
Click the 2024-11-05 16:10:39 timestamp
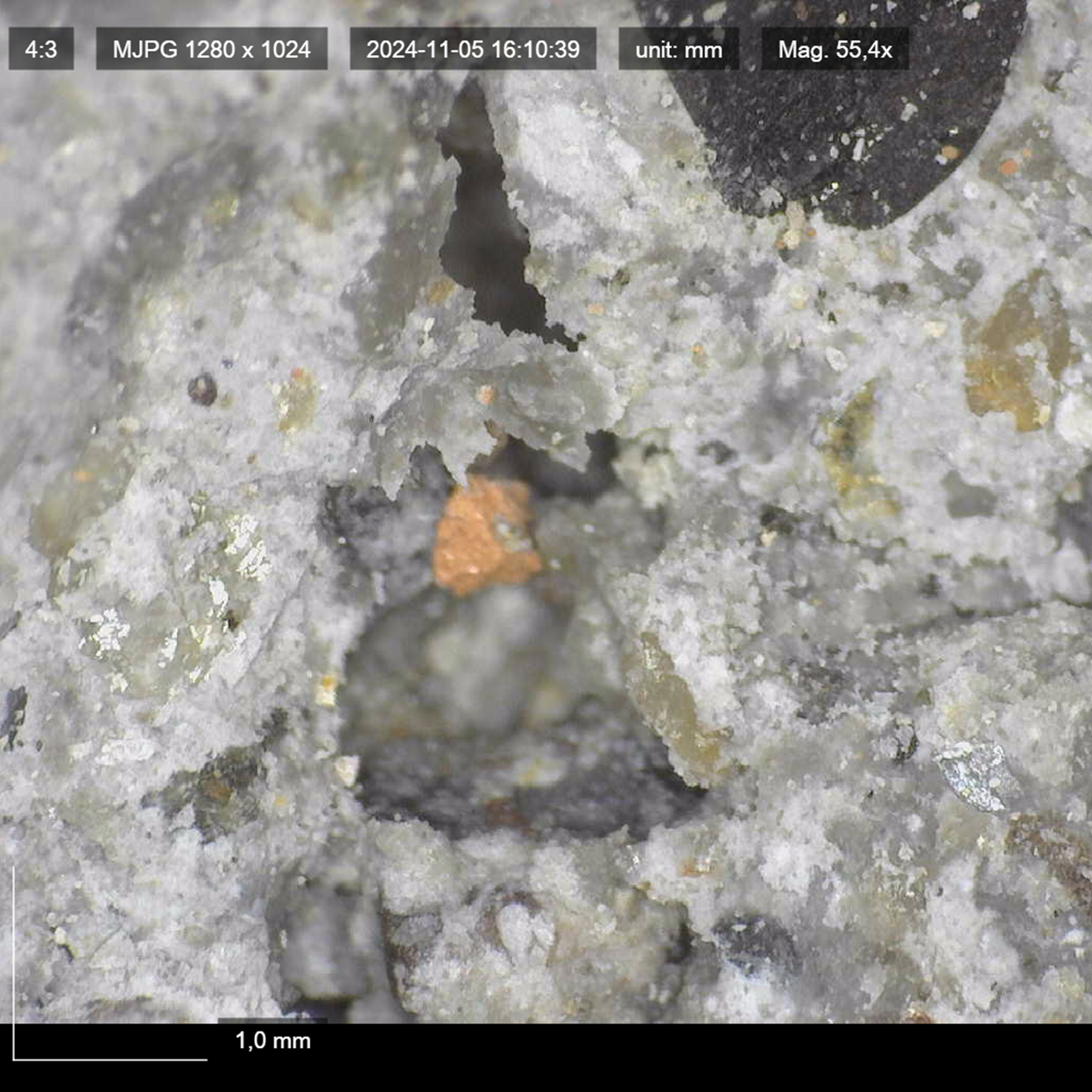point(472,49)
